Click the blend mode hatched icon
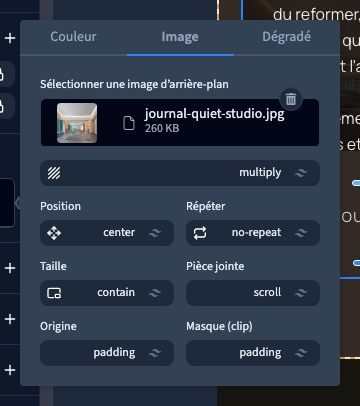Screen dimensions: 360x406 54,173
